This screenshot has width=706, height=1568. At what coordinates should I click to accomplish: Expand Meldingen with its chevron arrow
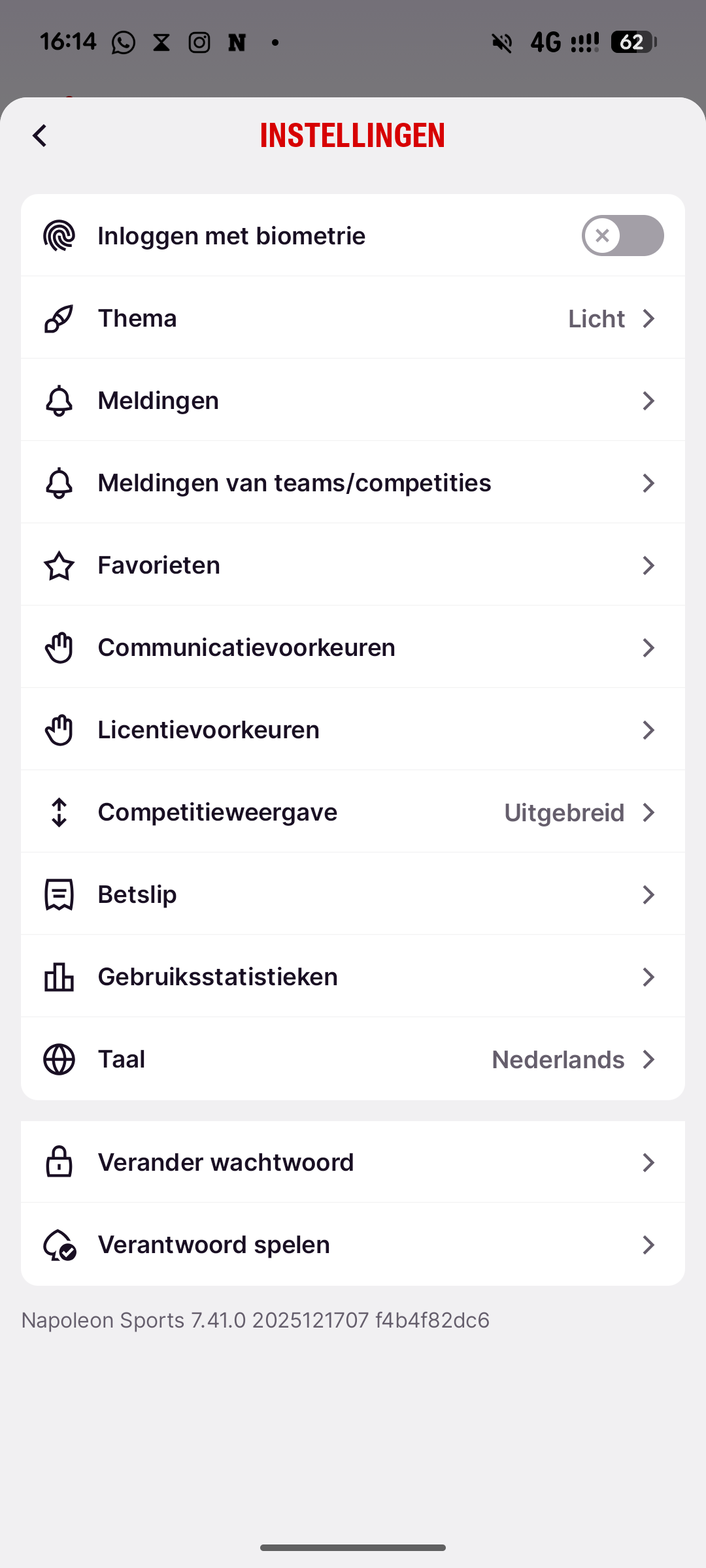click(x=648, y=401)
